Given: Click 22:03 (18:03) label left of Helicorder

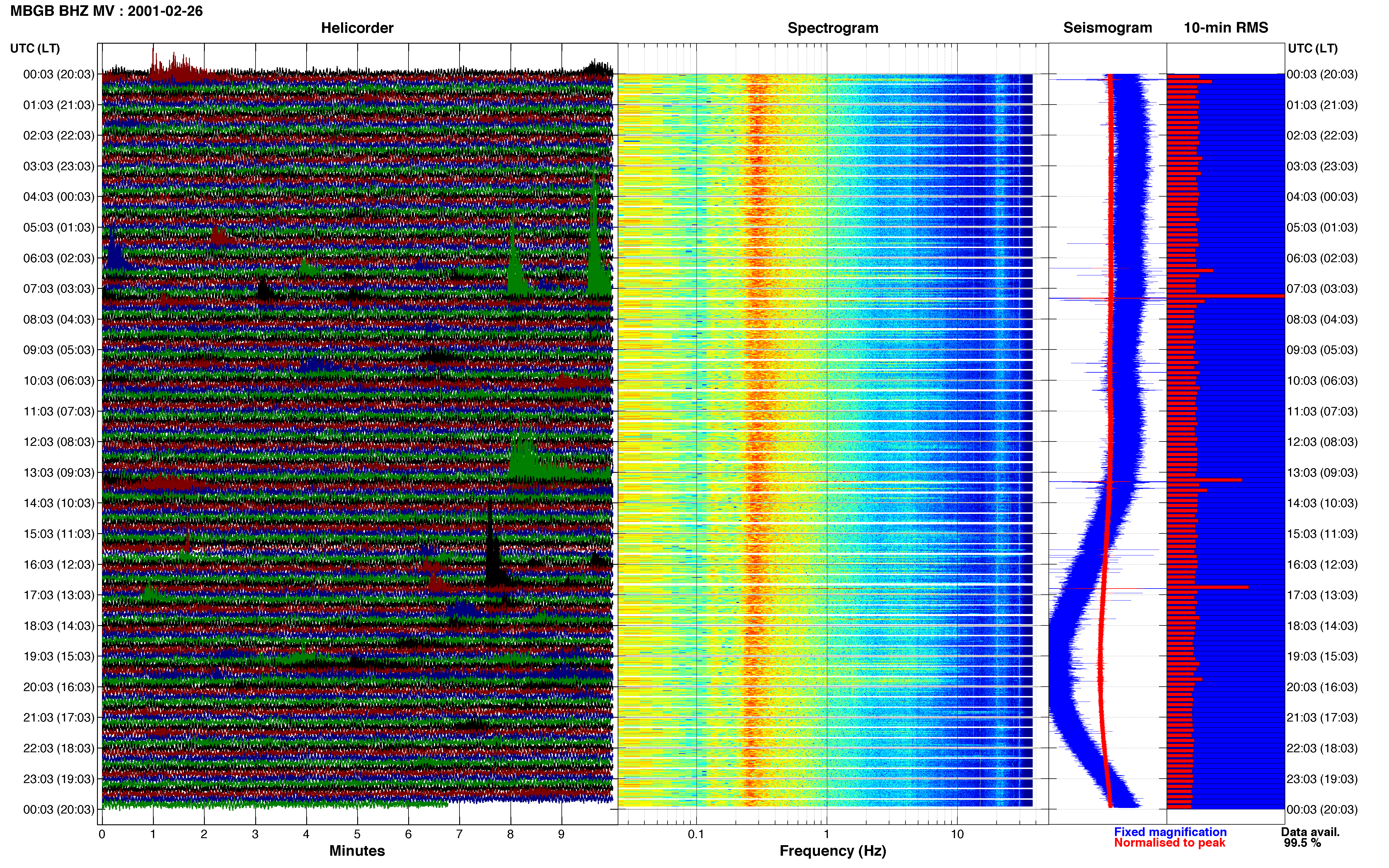Looking at the screenshot, I should pyautogui.click(x=59, y=748).
